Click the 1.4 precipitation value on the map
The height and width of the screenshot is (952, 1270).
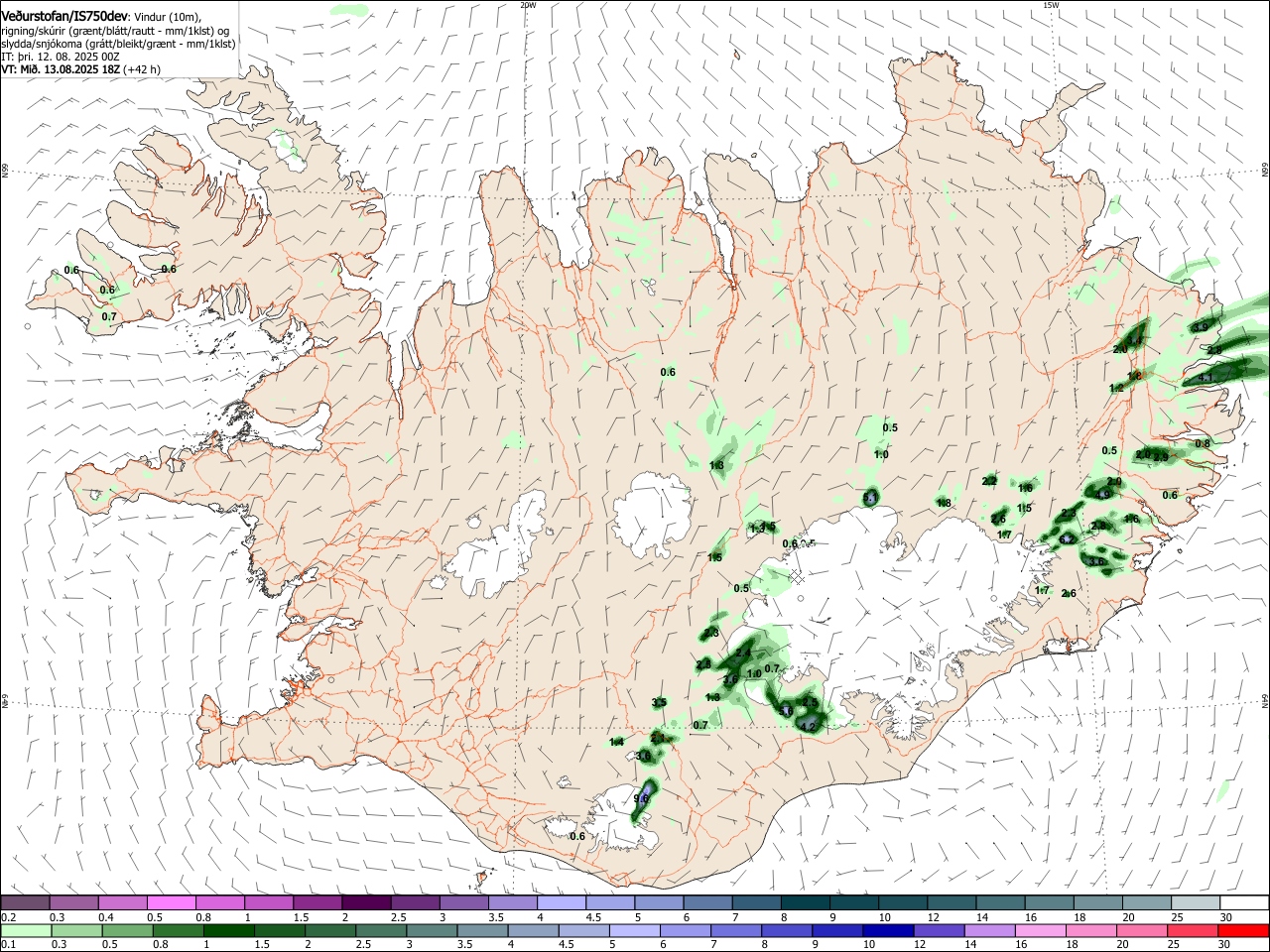(x=616, y=742)
